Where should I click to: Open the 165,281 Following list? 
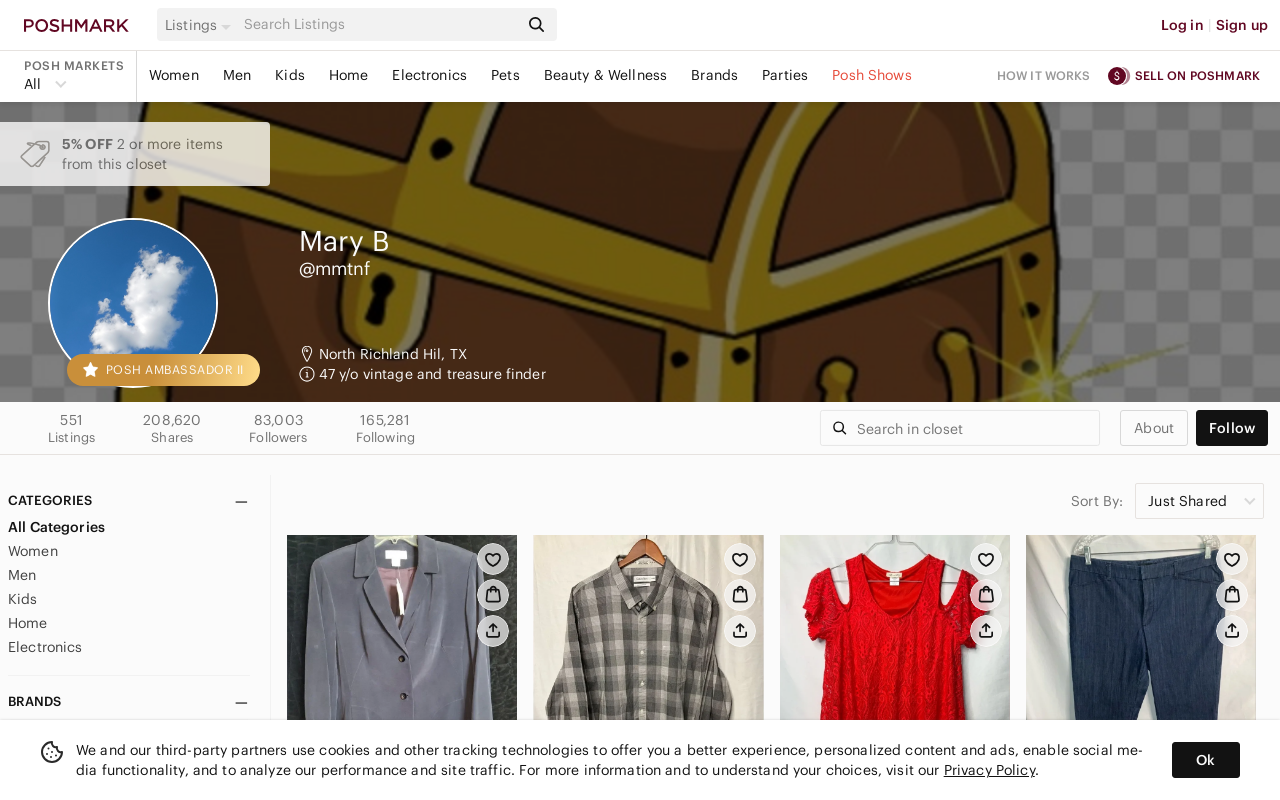(385, 428)
